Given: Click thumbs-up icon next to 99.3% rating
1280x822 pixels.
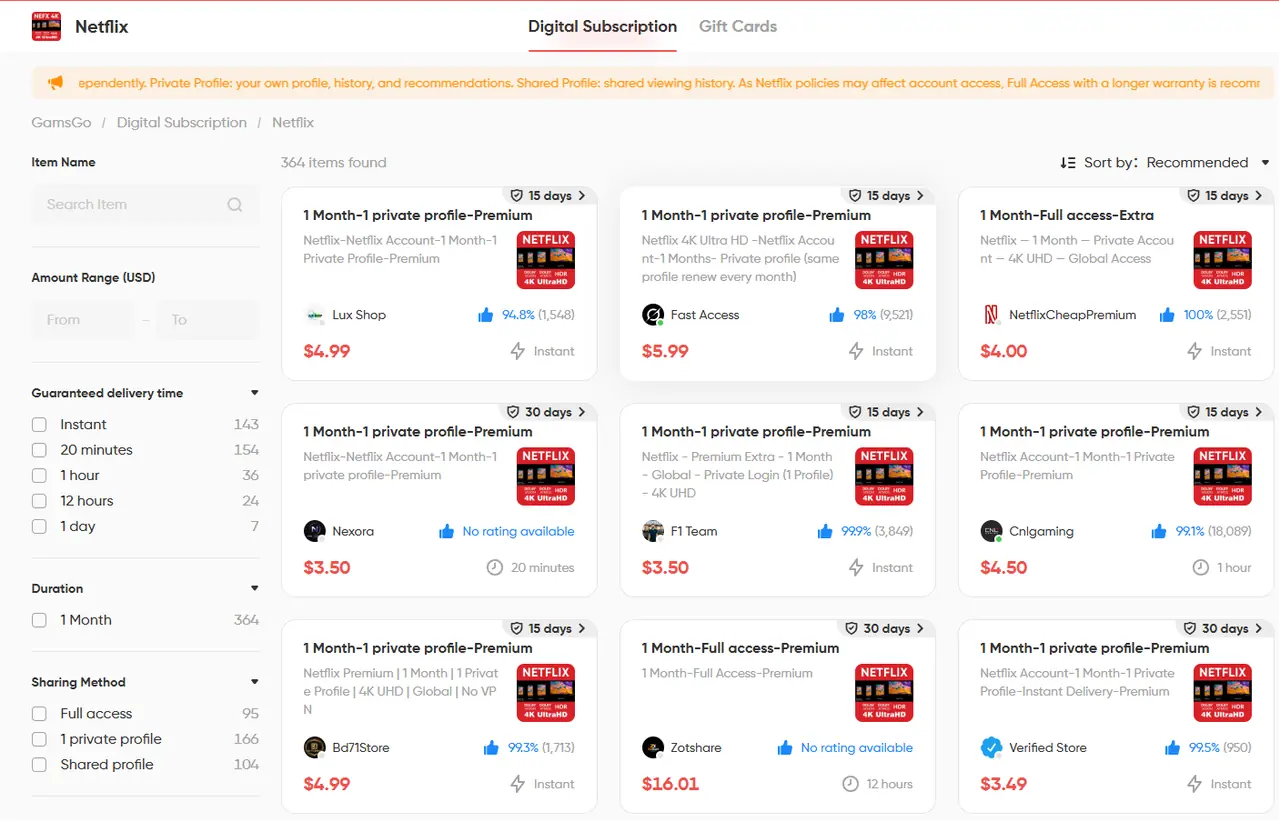Looking at the screenshot, I should coord(491,748).
